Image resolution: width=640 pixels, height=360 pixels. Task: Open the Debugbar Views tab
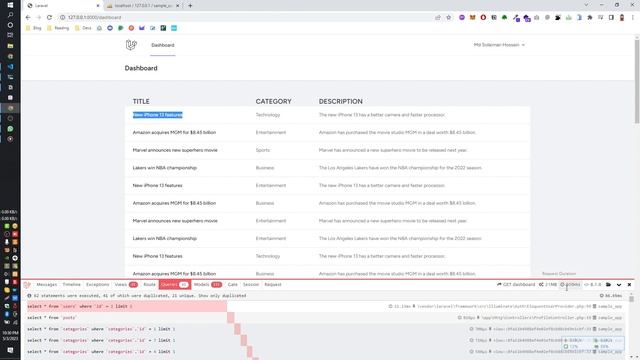[126, 284]
